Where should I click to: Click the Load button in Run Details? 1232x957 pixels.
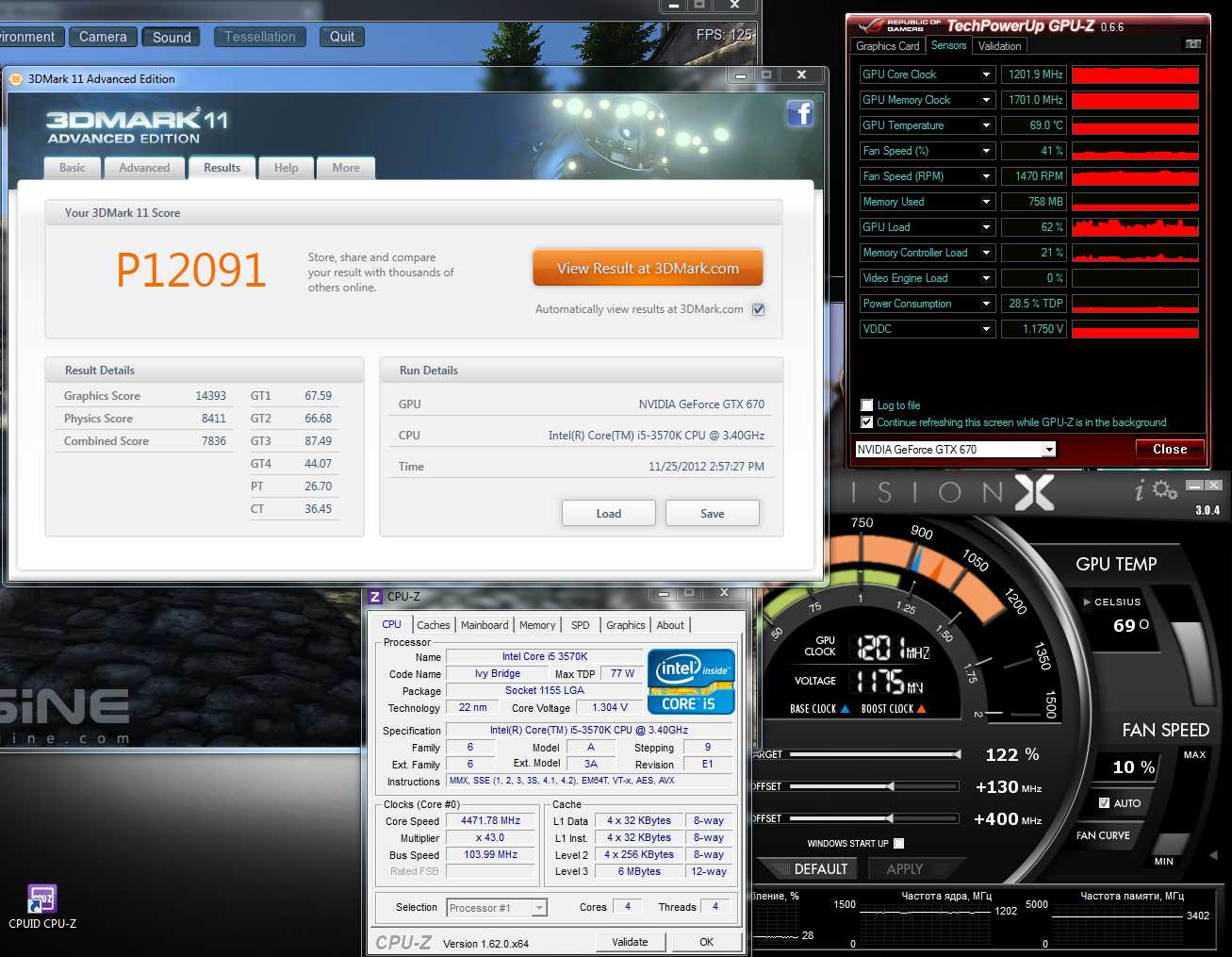[x=609, y=514]
